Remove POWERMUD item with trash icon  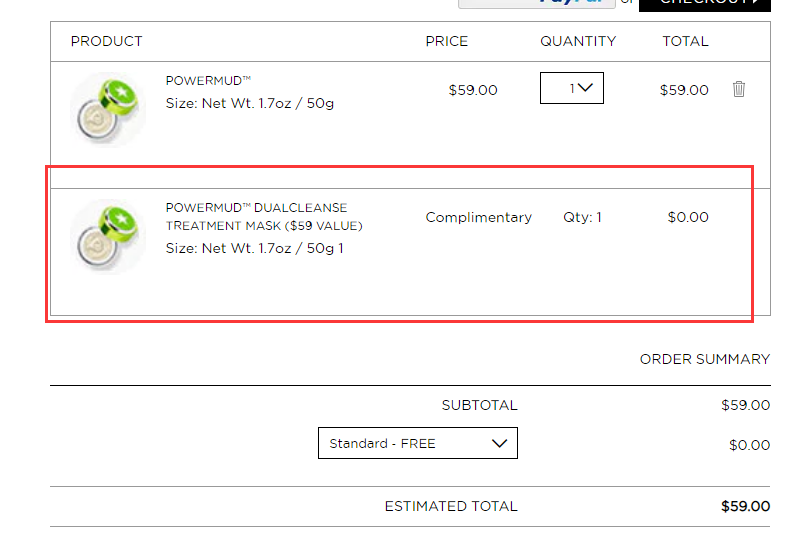point(738,89)
